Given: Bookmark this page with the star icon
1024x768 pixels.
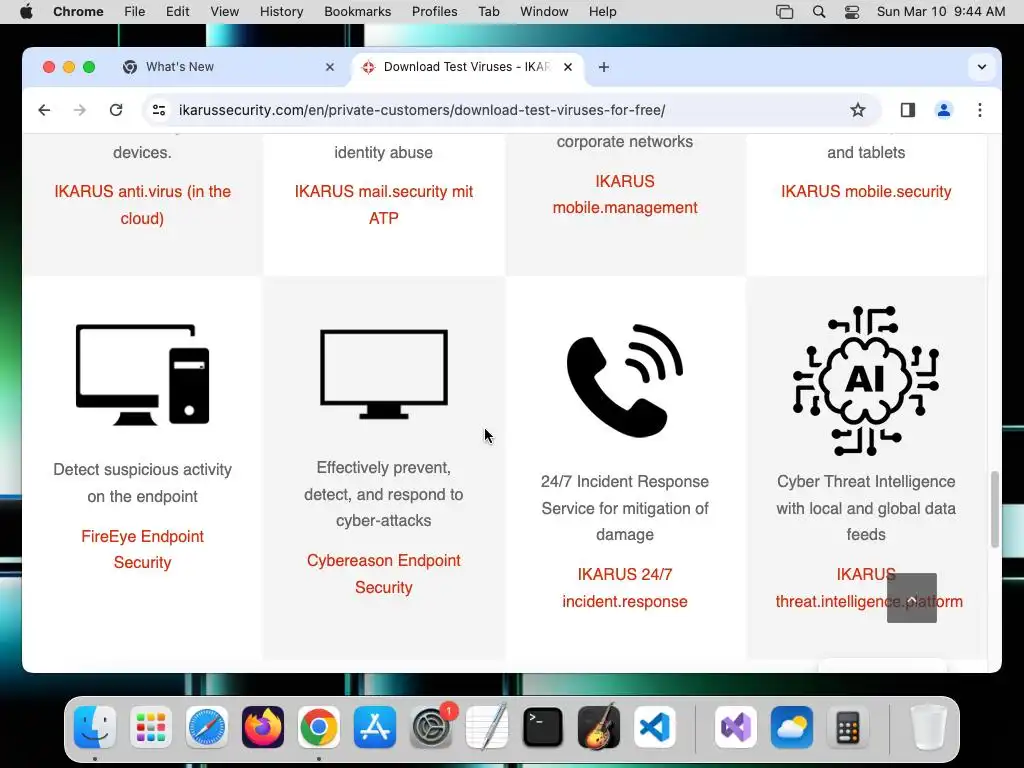Looking at the screenshot, I should pyautogui.click(x=857, y=110).
